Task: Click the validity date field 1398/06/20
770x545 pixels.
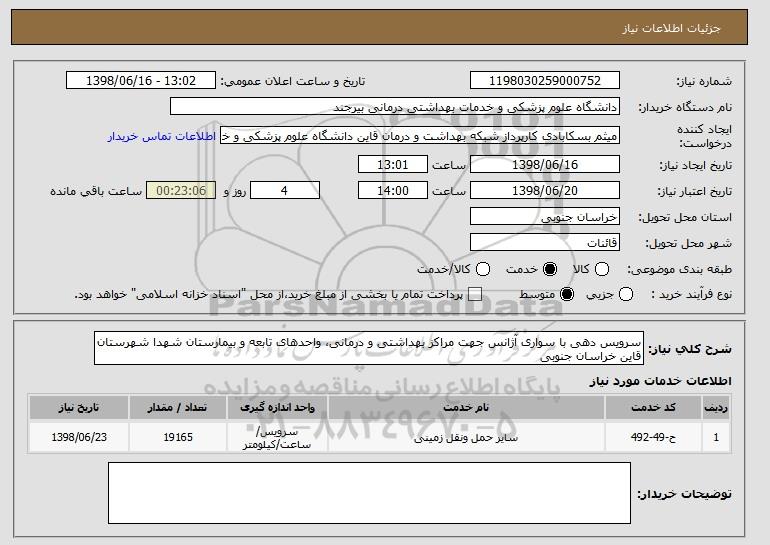Action: pyautogui.click(x=545, y=191)
